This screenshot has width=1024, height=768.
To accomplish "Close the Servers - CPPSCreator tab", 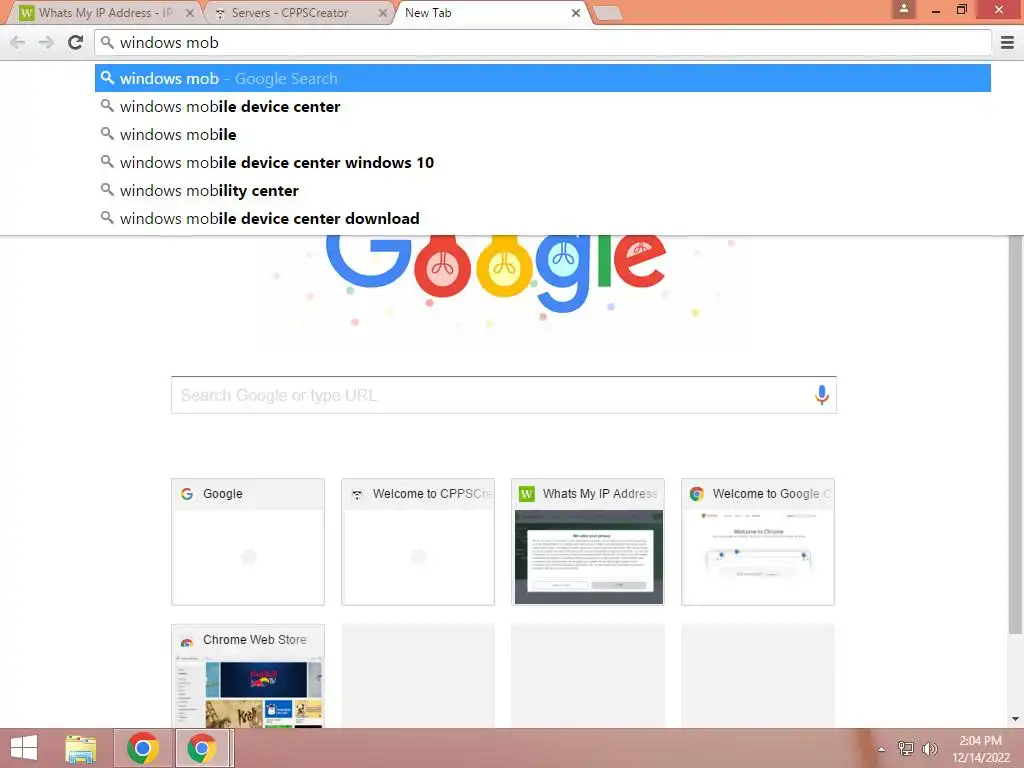I will tap(383, 12).
